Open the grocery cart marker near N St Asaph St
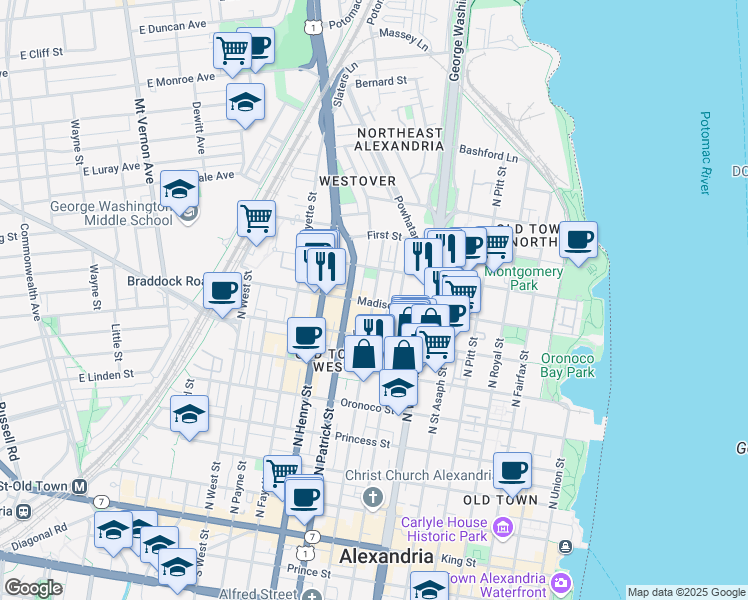The height and width of the screenshot is (600, 748). (437, 344)
